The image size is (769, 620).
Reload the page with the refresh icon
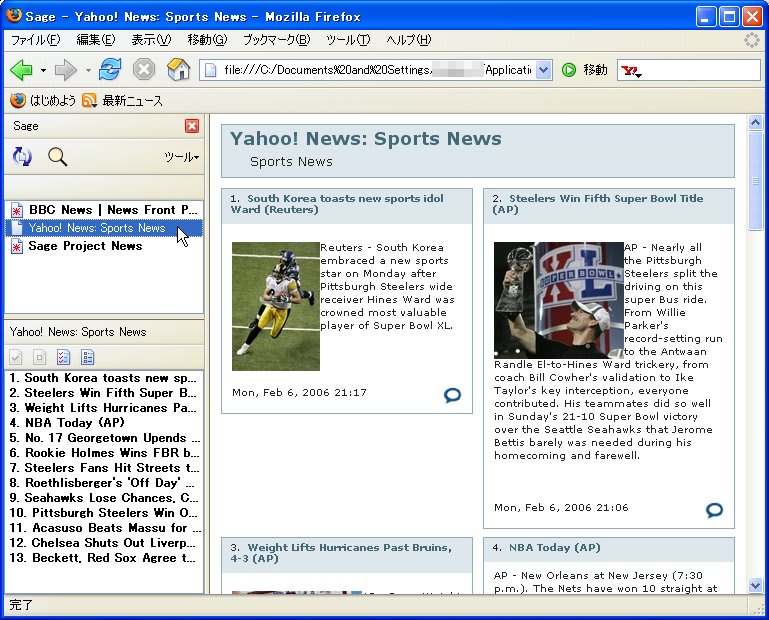tap(110, 69)
